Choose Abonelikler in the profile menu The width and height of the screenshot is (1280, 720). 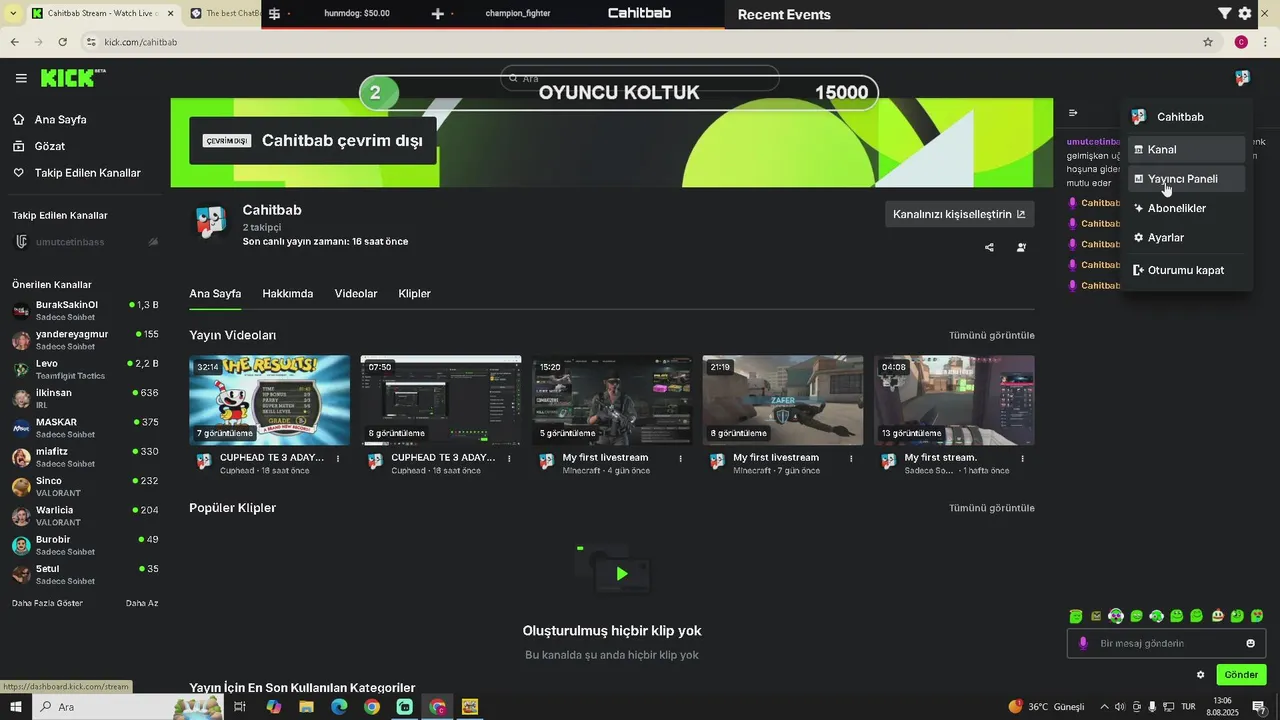[x=1186, y=208]
